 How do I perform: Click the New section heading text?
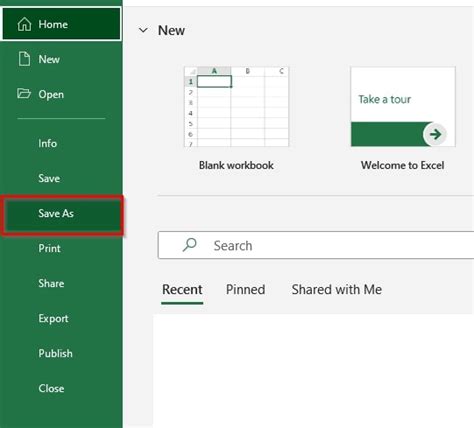pyautogui.click(x=171, y=30)
